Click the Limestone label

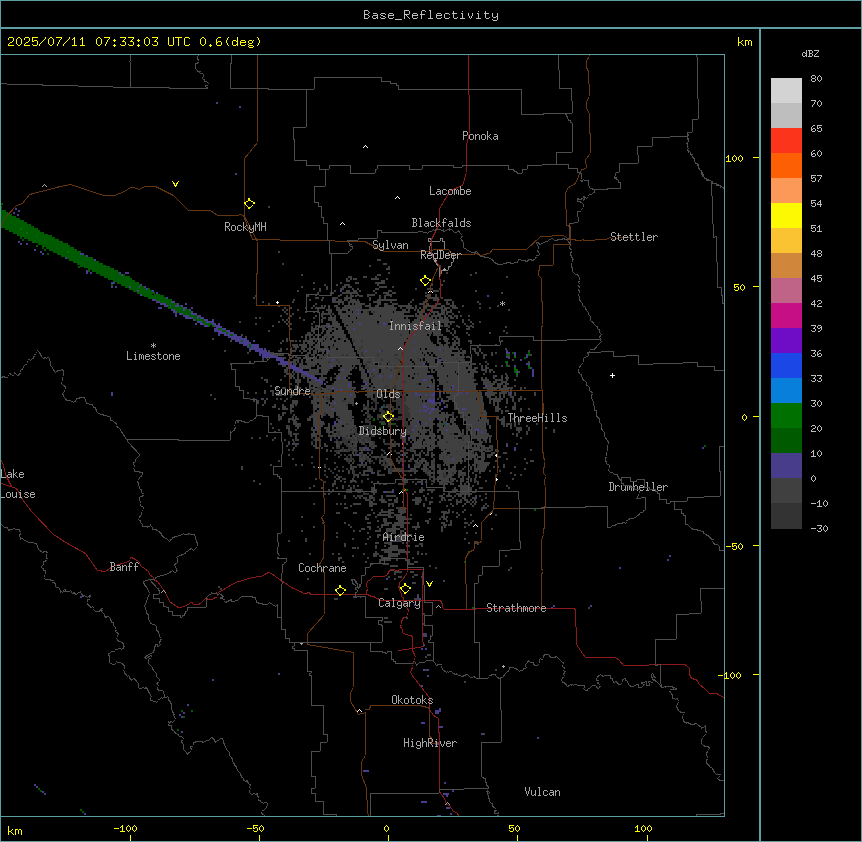[153, 356]
